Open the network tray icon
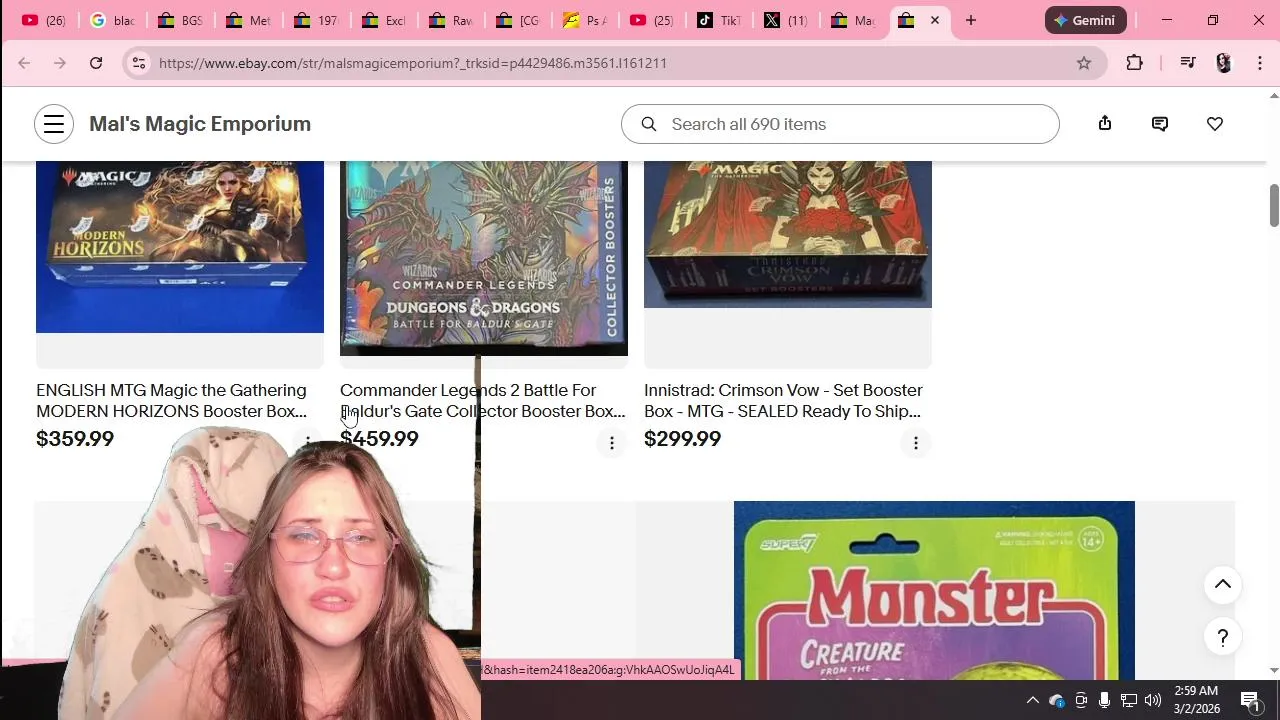The width and height of the screenshot is (1280, 720). [x=1129, y=700]
